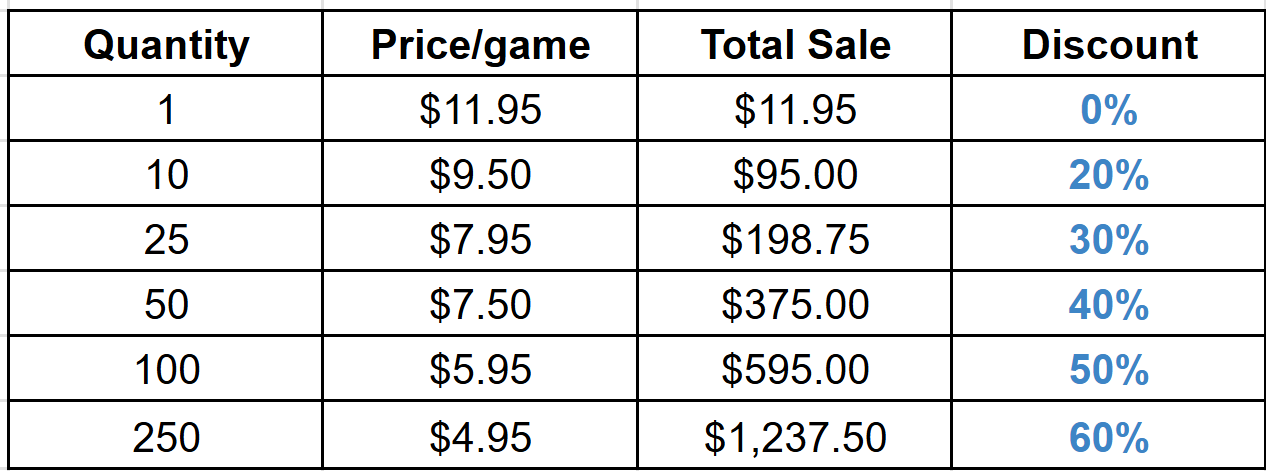
Task: Select the $9.50 price cell
Action: (x=480, y=176)
